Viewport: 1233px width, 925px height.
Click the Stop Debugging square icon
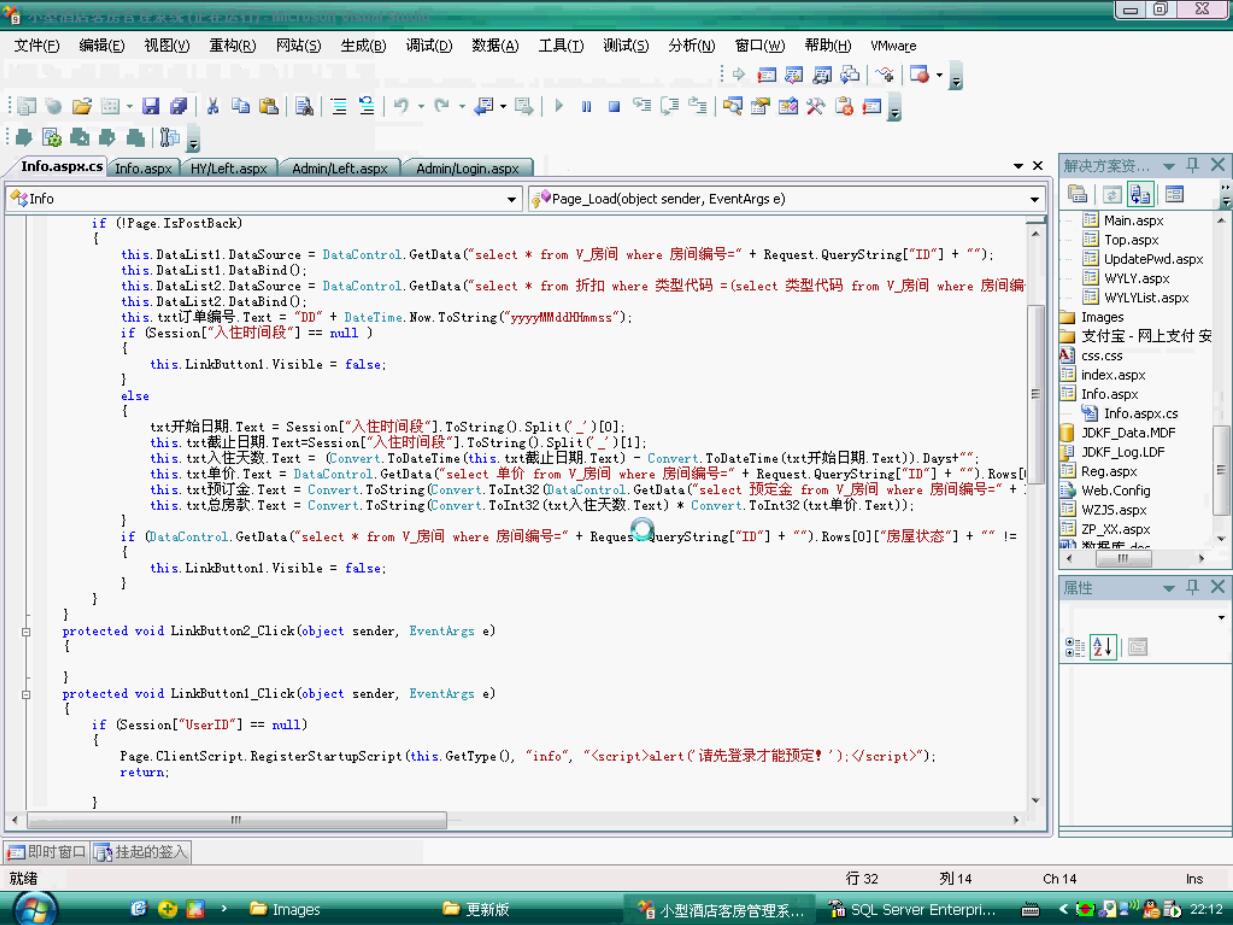[614, 106]
